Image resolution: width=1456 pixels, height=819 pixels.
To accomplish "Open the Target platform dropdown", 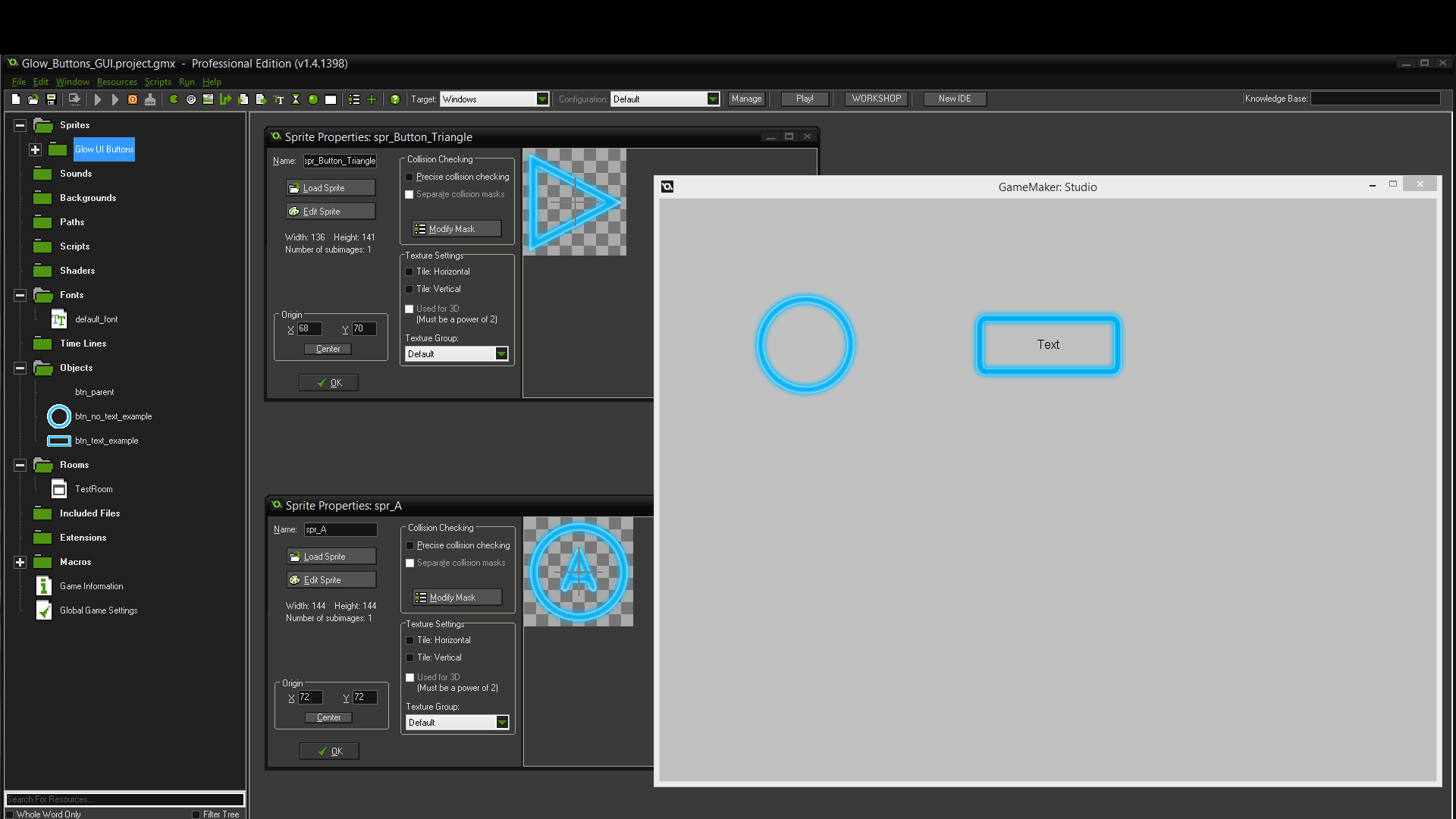I will tap(541, 99).
